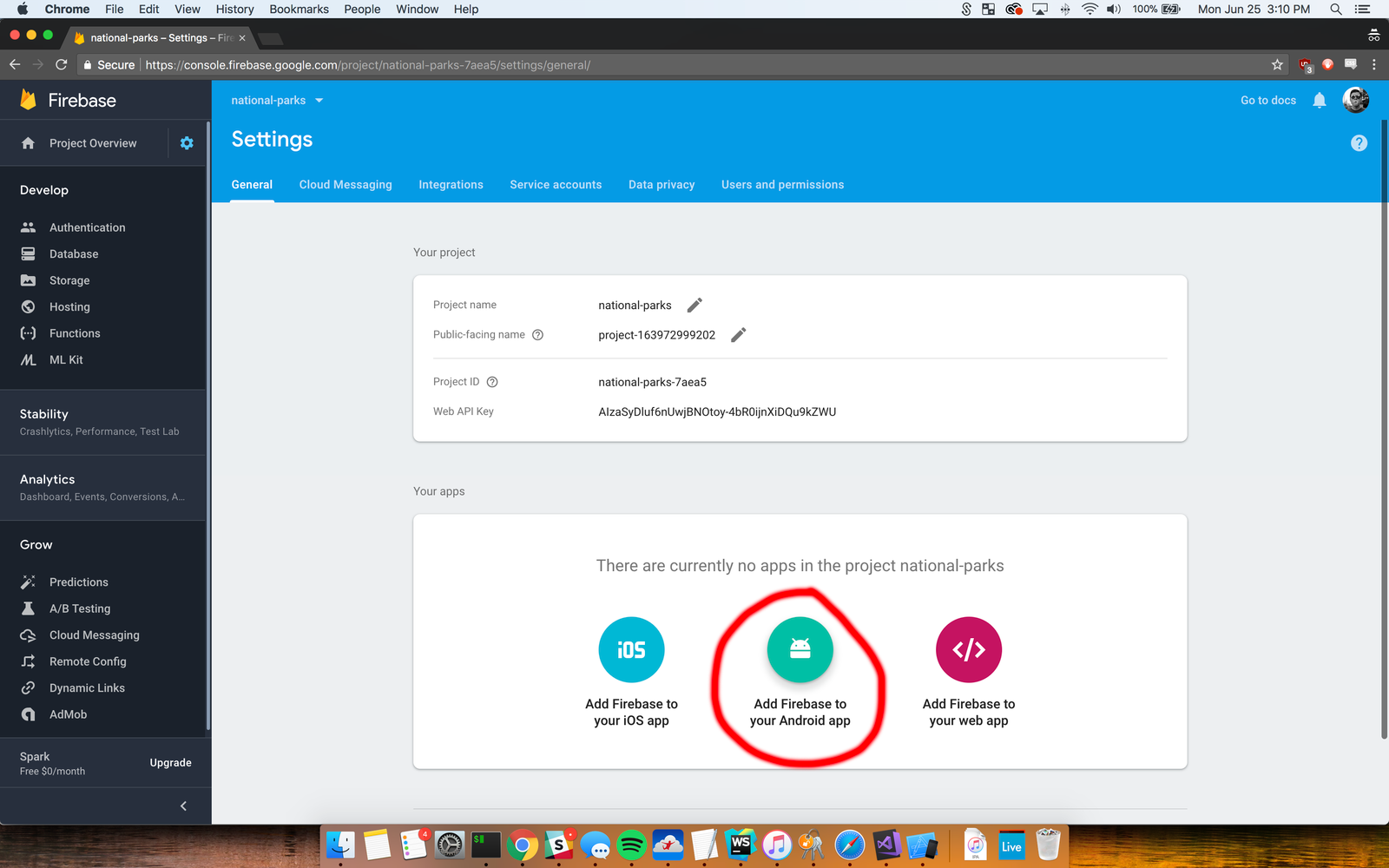This screenshot has height=868, width=1389.
Task: Switch to Users and permissions tab
Action: click(782, 185)
